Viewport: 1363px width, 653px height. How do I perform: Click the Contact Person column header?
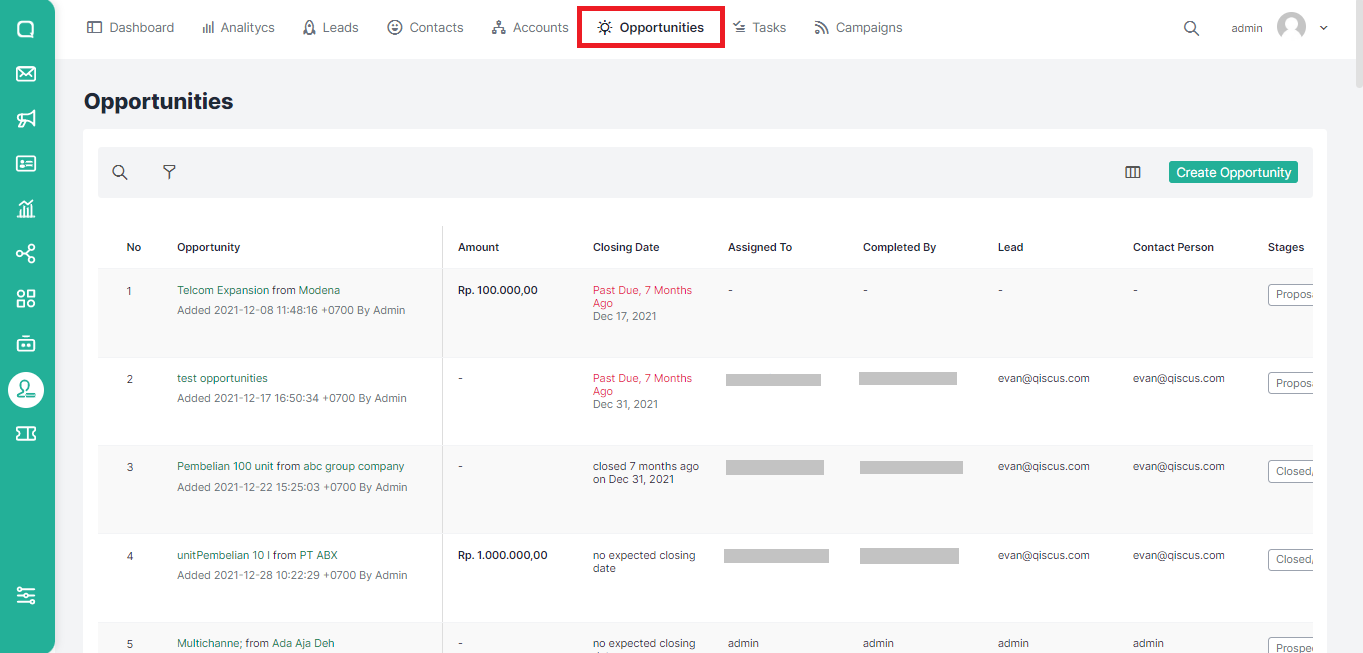tap(1173, 247)
